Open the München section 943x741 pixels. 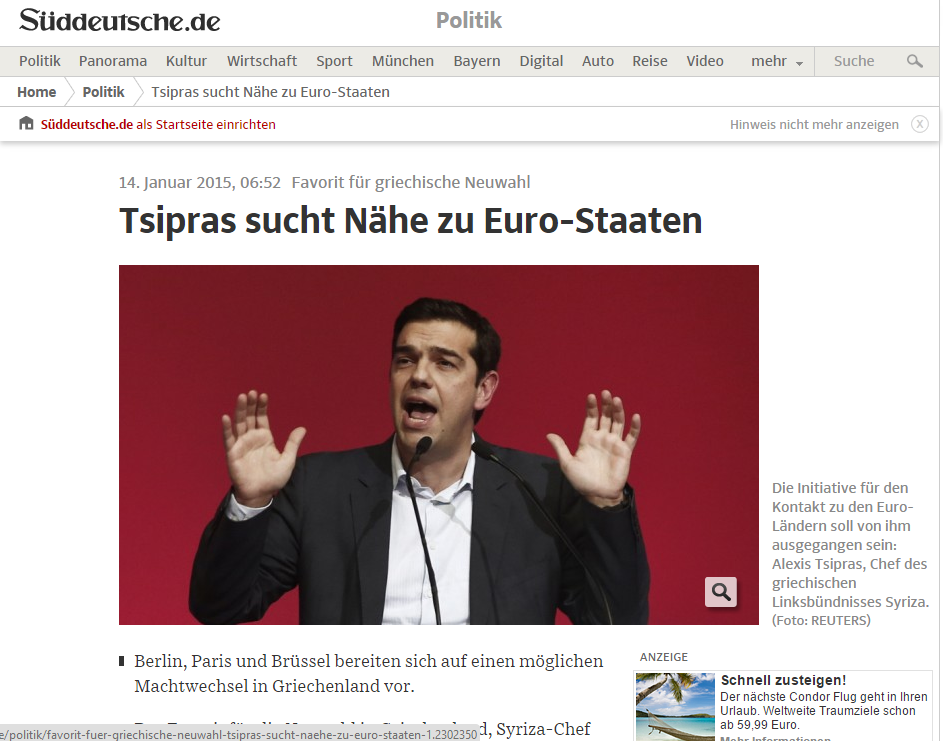403,61
